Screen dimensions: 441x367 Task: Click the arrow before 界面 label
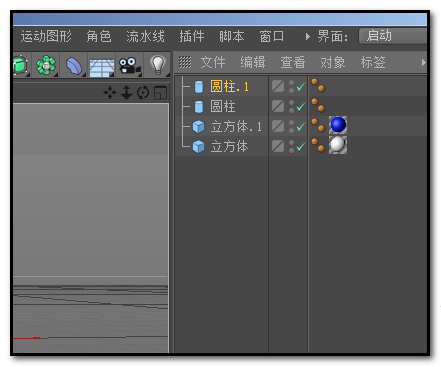pos(308,36)
